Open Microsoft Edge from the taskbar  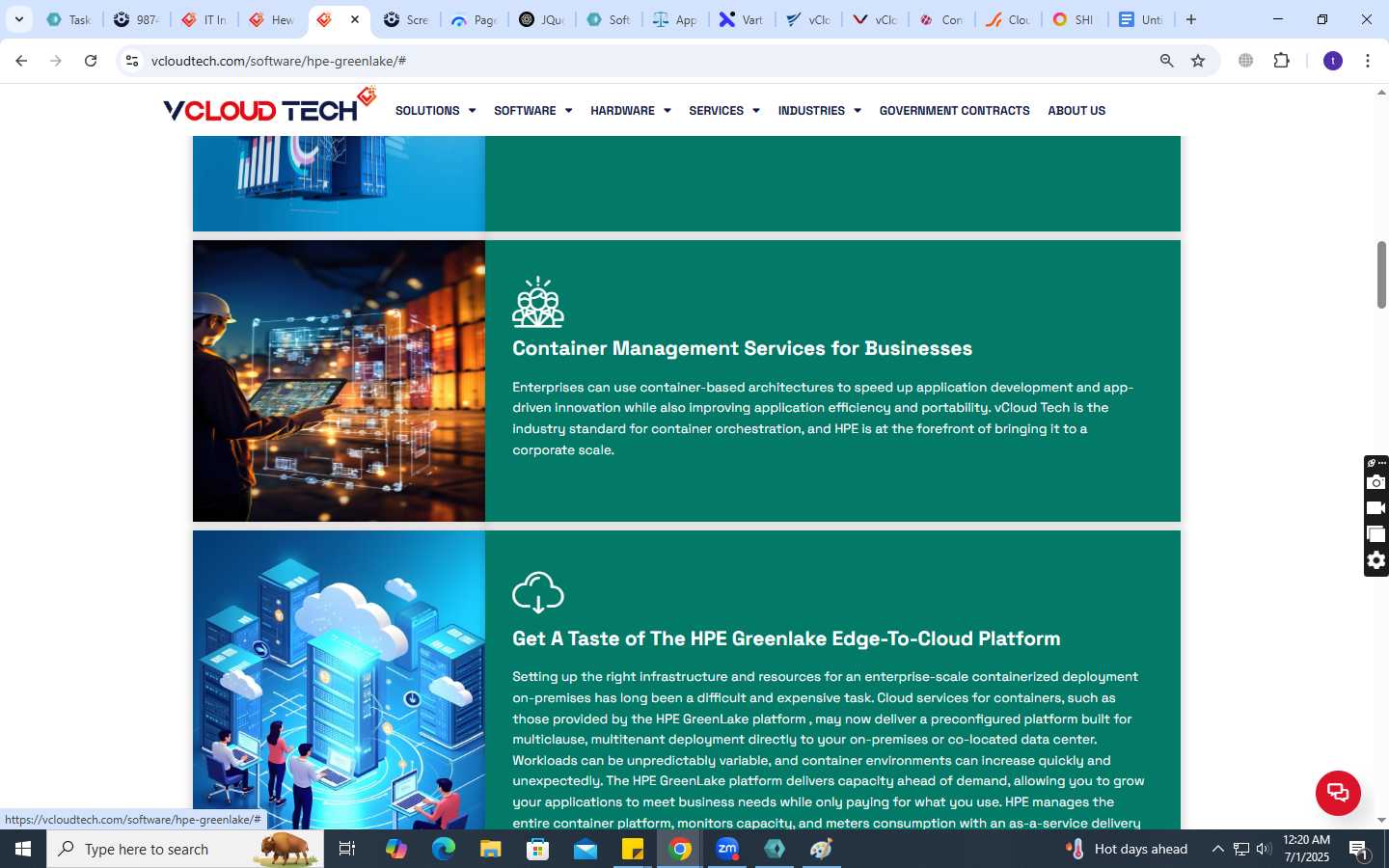pyautogui.click(x=444, y=849)
